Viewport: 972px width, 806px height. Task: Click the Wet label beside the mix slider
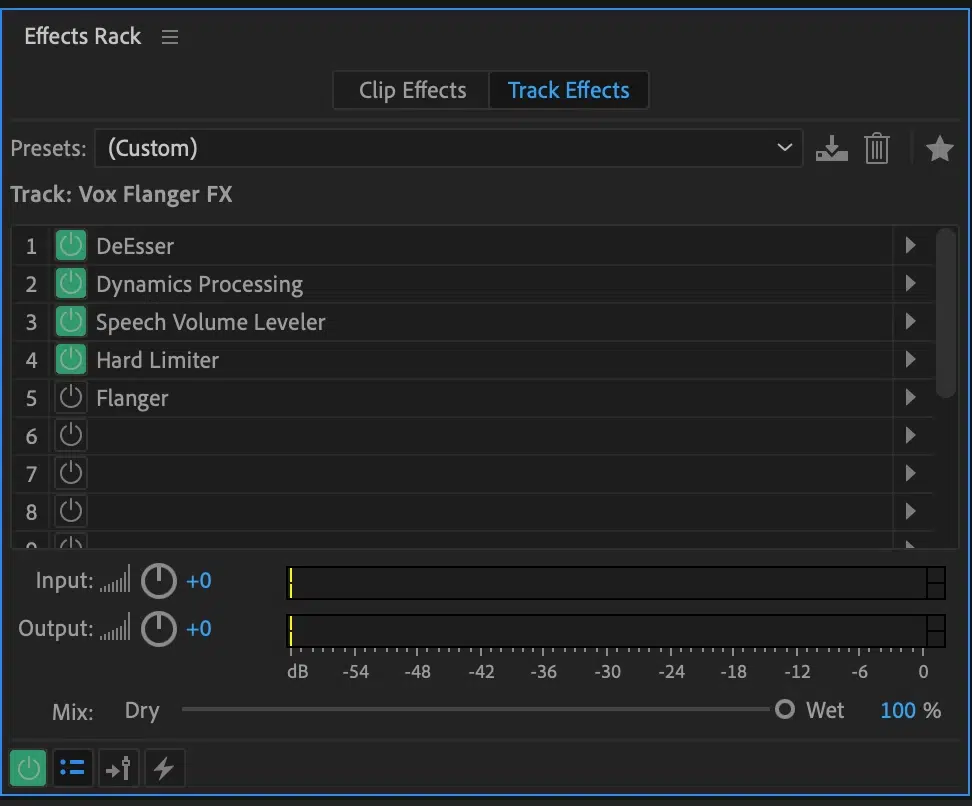(824, 711)
